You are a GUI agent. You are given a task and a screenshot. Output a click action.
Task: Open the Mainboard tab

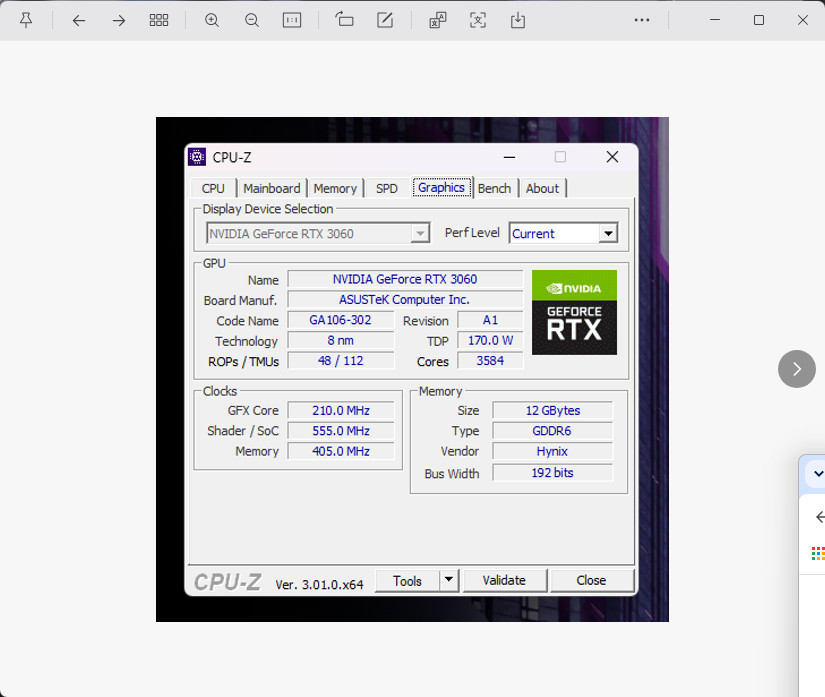271,188
